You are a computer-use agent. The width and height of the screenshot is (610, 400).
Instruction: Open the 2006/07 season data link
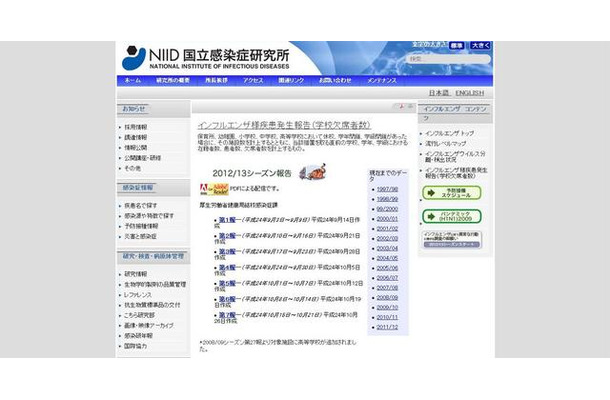387,278
